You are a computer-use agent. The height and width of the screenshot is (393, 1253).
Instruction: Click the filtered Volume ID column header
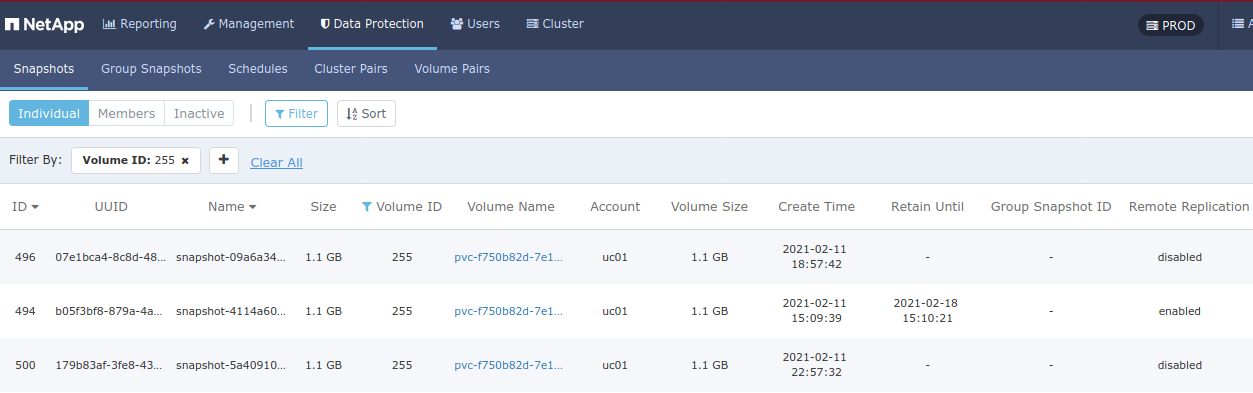(x=402, y=207)
